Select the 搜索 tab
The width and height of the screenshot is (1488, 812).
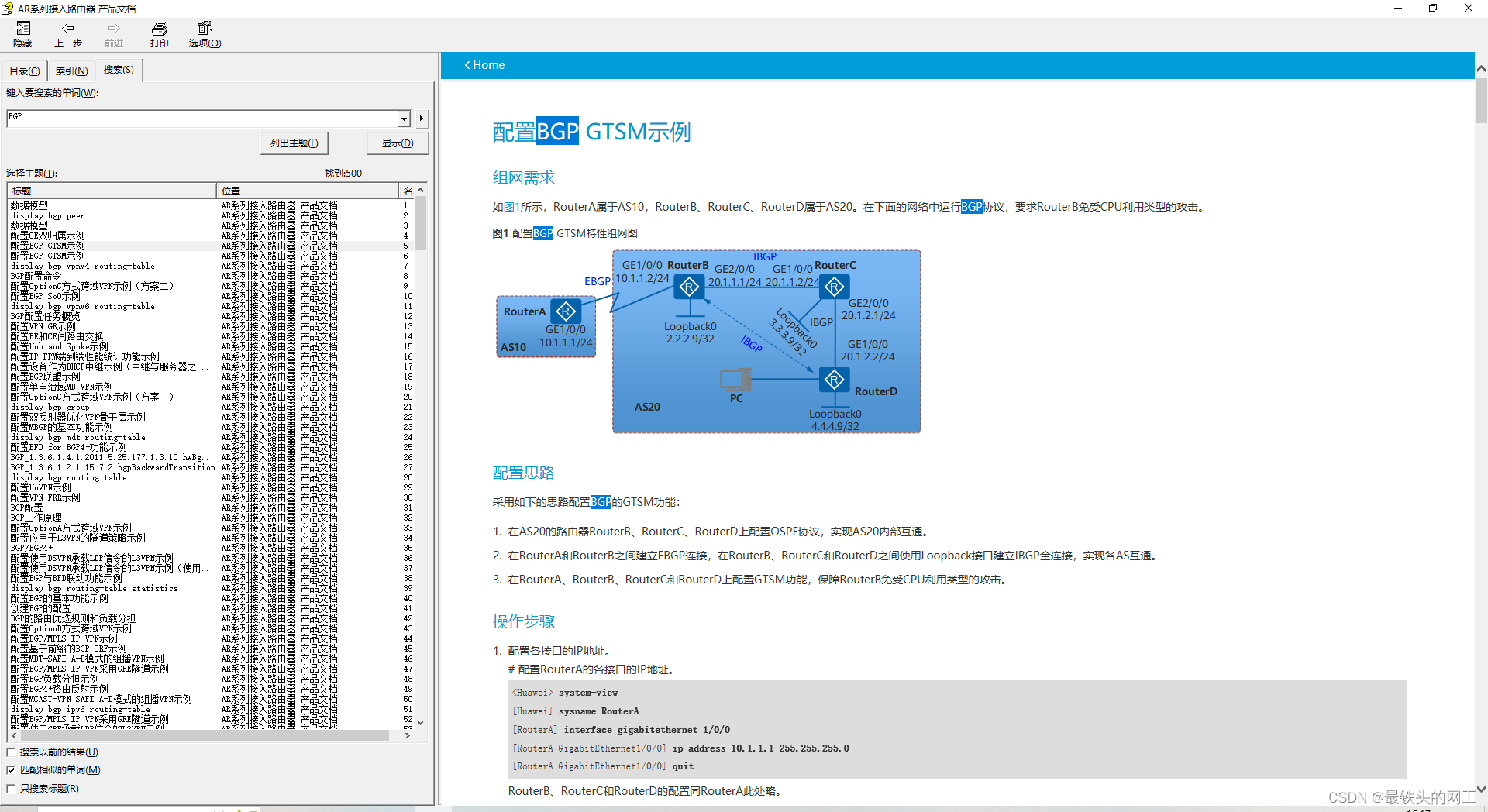tap(119, 70)
